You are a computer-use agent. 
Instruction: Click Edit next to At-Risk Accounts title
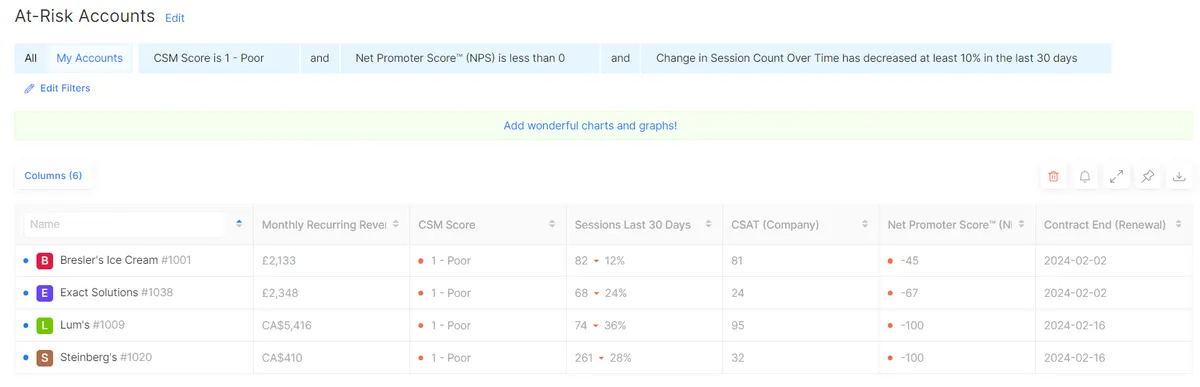pos(175,18)
